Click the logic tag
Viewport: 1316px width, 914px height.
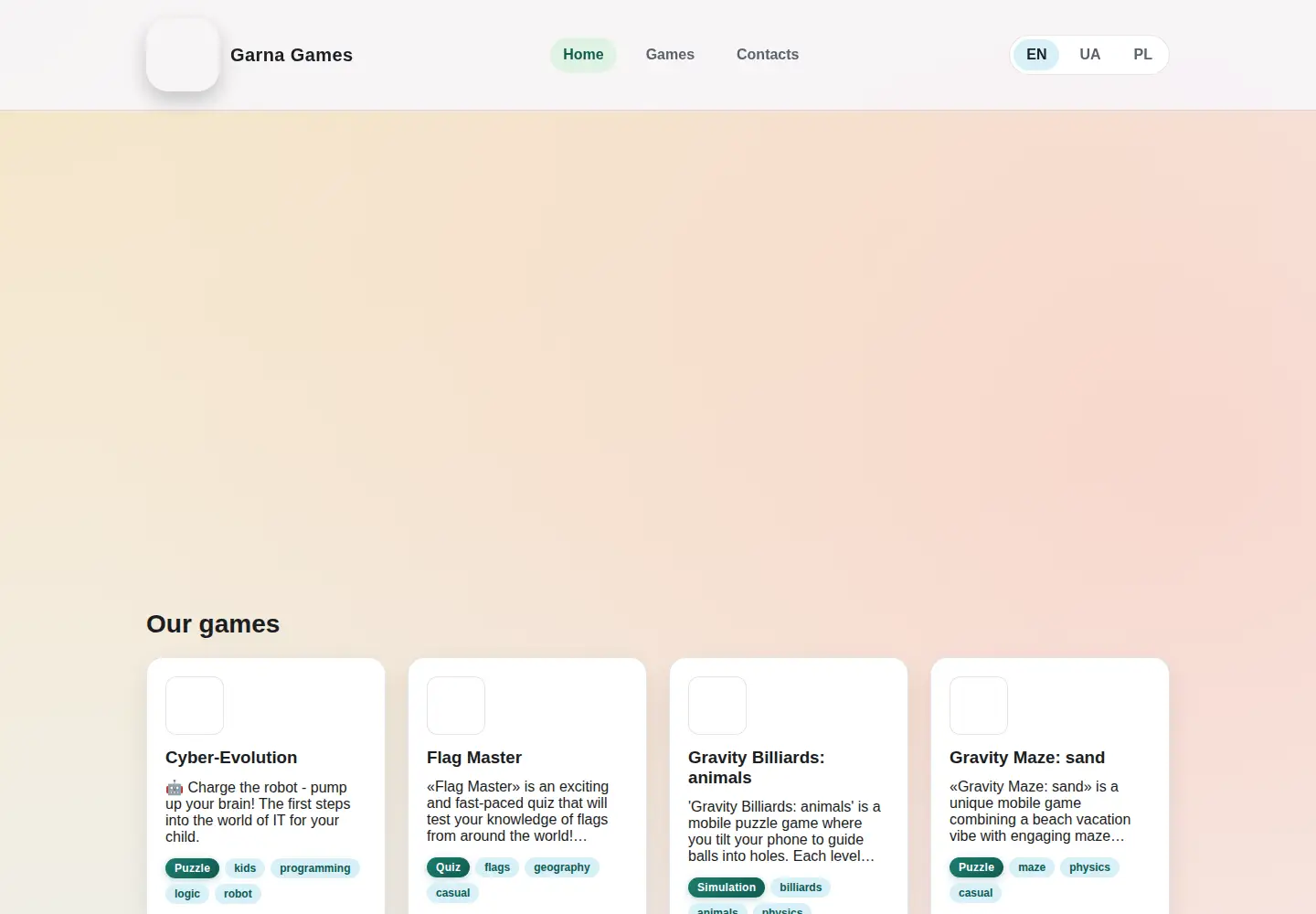[187, 894]
